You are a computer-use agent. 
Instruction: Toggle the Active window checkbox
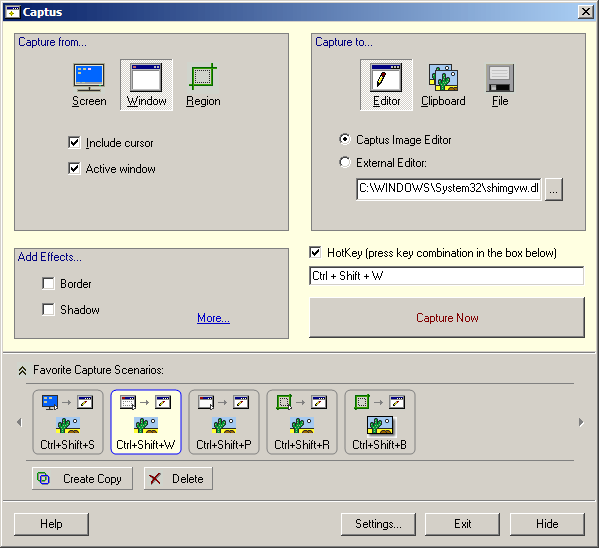74,169
